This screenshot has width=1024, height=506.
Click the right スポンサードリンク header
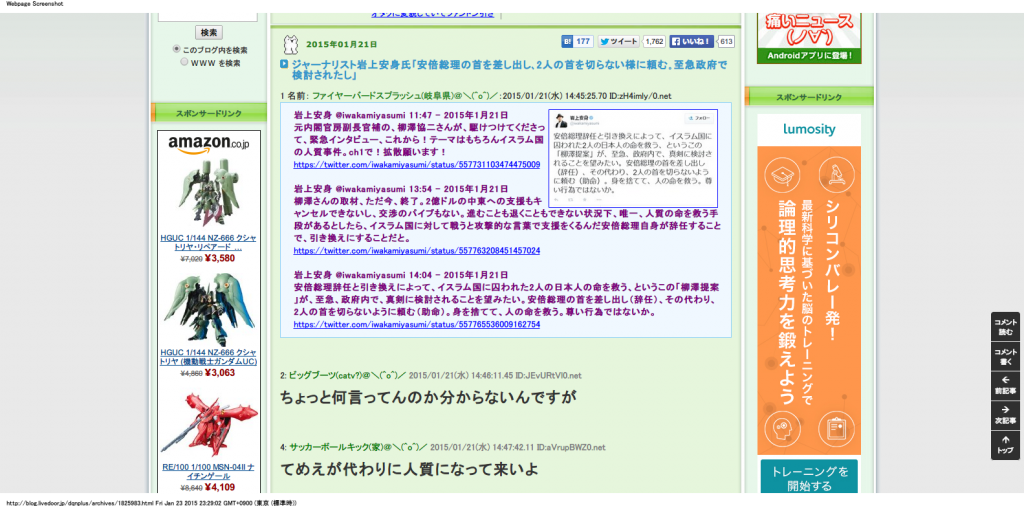coord(809,97)
